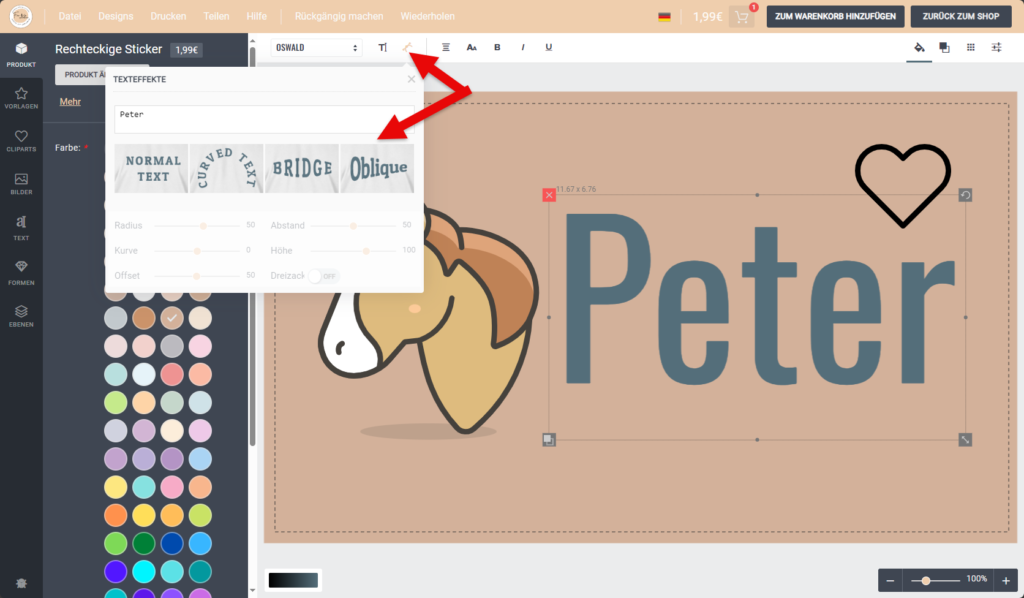Open the Formen shapes panel
The height and width of the screenshot is (598, 1024).
[21, 270]
